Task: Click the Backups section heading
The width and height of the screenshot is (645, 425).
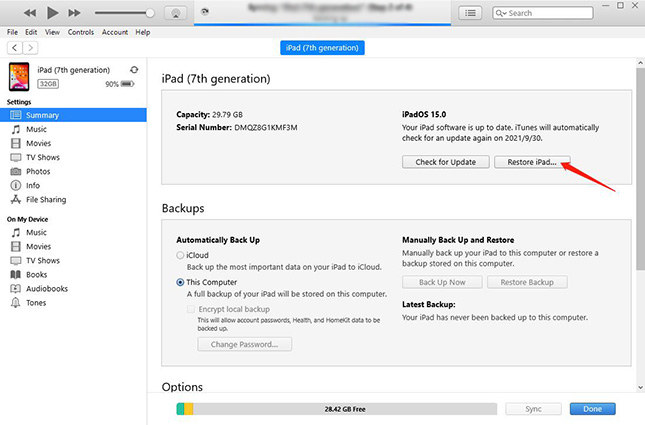Action: 183,208
